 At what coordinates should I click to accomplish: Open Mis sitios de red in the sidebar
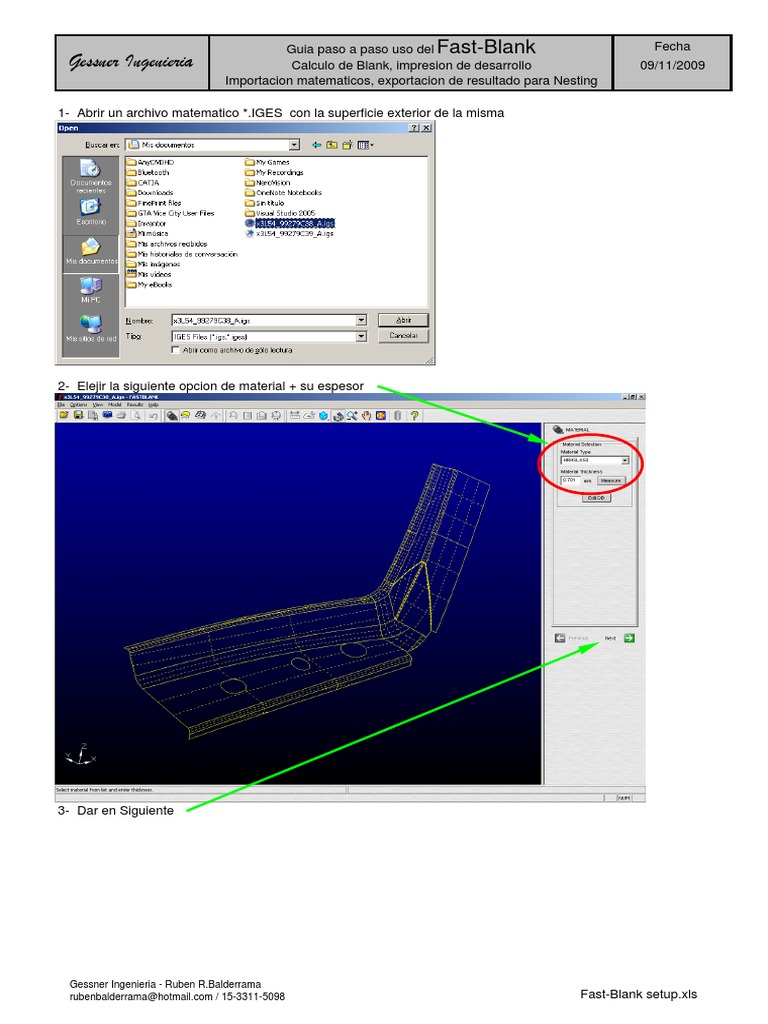tap(91, 328)
